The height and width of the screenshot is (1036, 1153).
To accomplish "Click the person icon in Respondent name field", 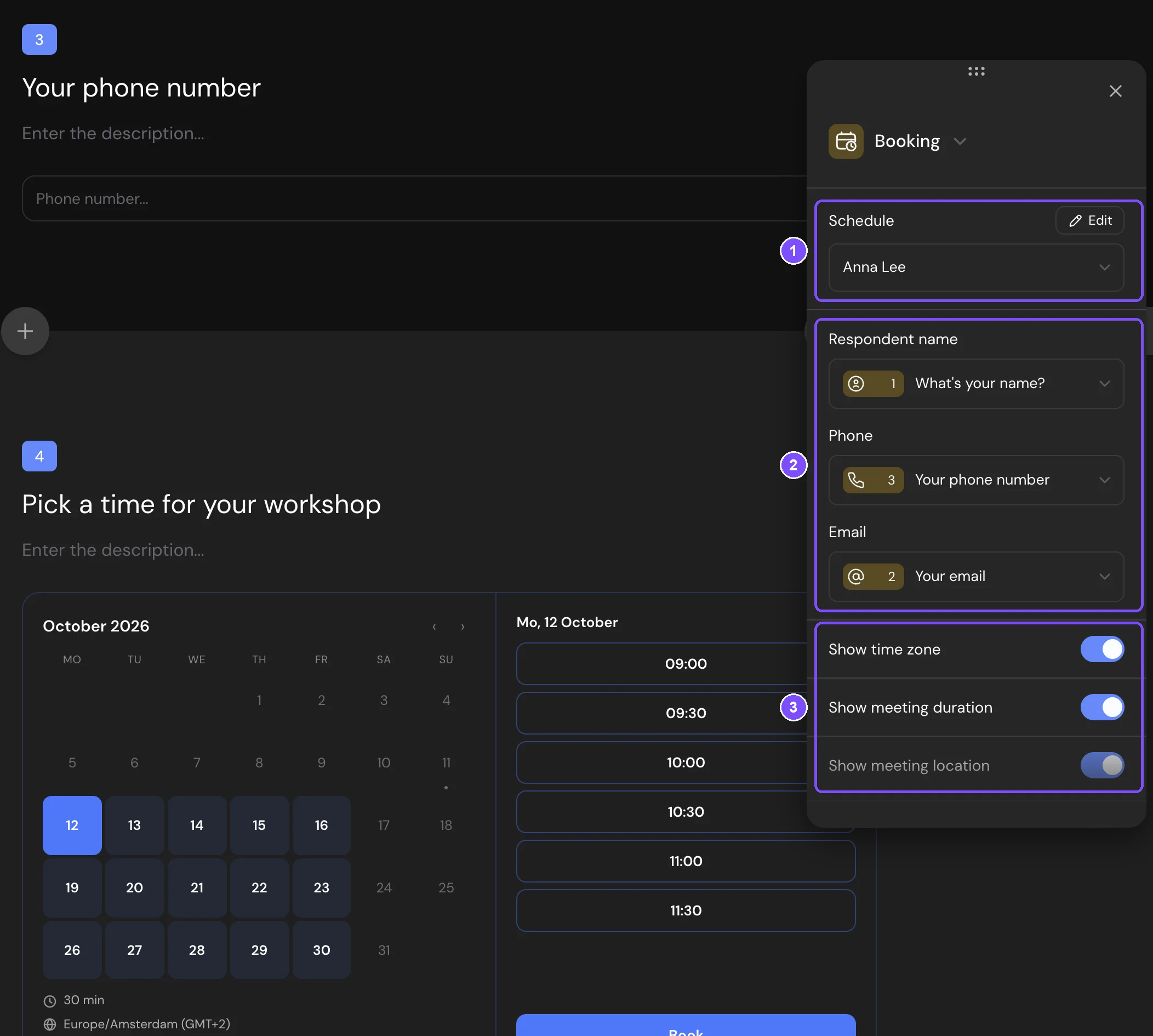I will (856, 384).
